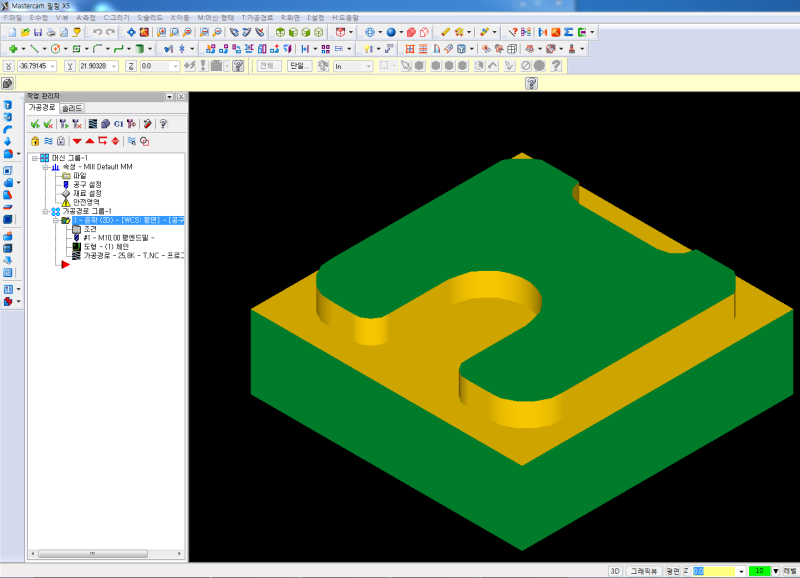Collapse the 머신 그룹-1 tree node

click(34, 158)
